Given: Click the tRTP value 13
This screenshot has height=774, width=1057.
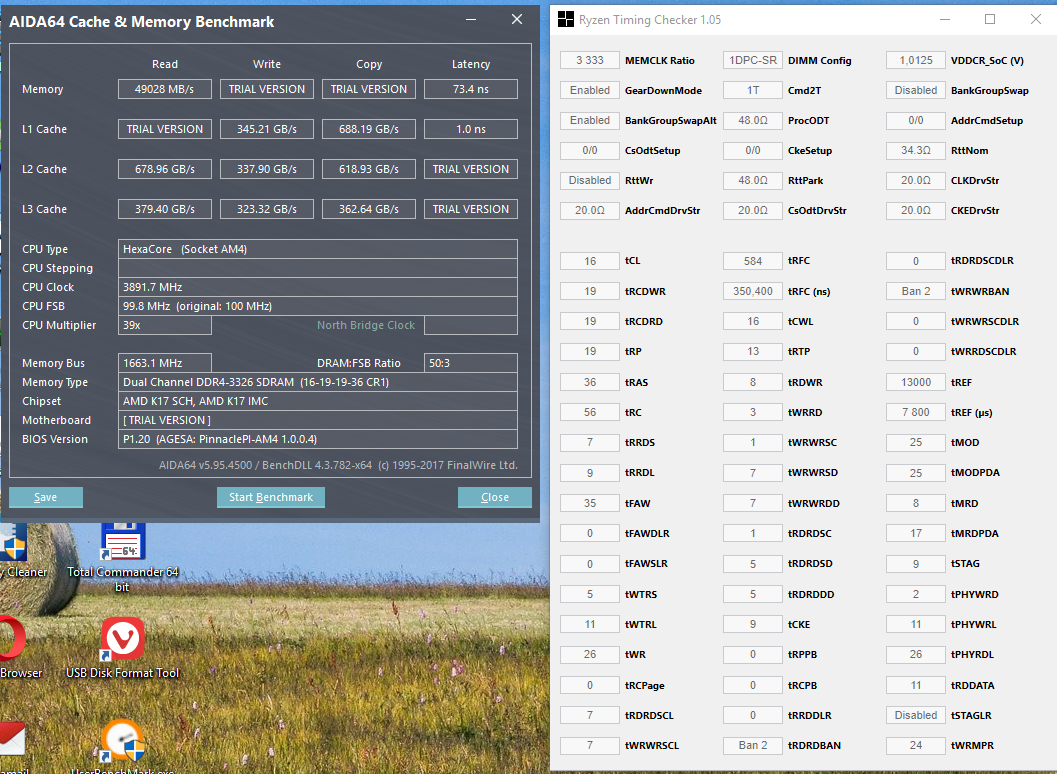Looking at the screenshot, I should tap(753, 351).
